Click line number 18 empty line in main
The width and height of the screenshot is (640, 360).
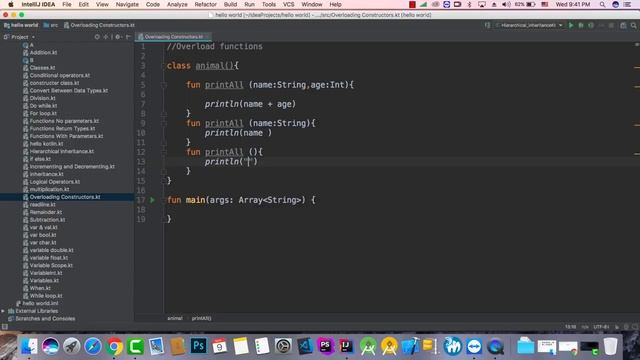[x=141, y=209]
